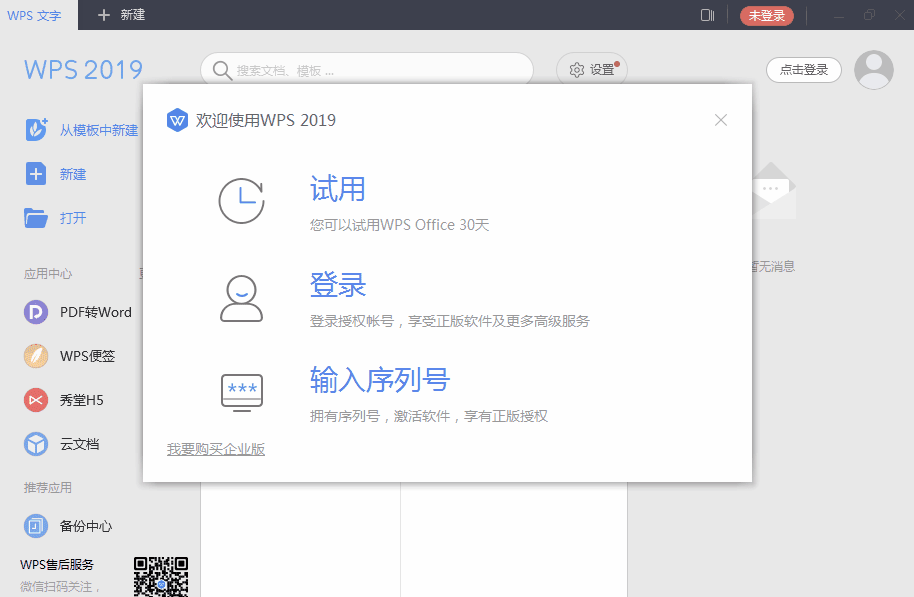Click the login person icon in the dialog

coord(241,297)
